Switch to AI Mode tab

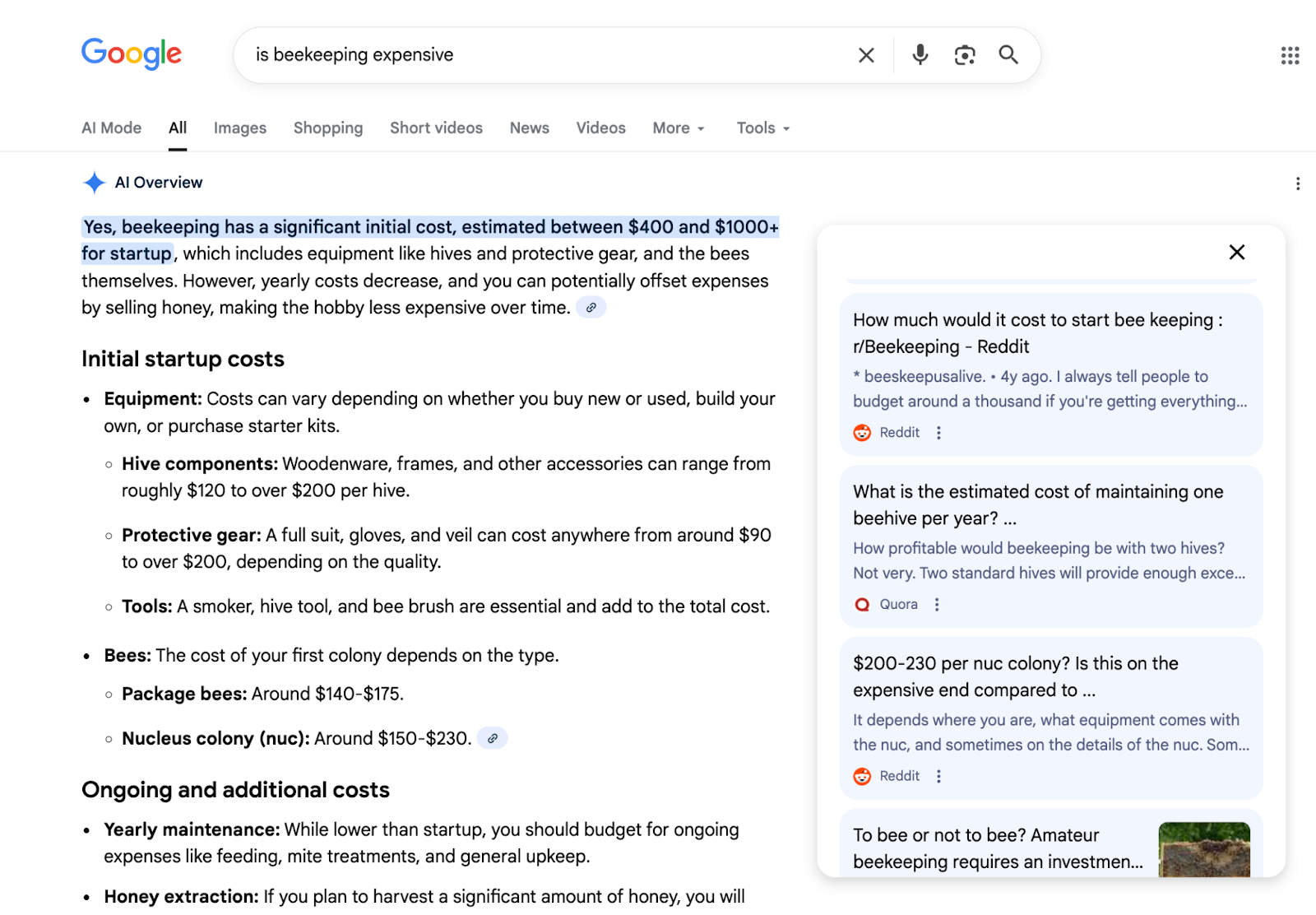pos(111,128)
